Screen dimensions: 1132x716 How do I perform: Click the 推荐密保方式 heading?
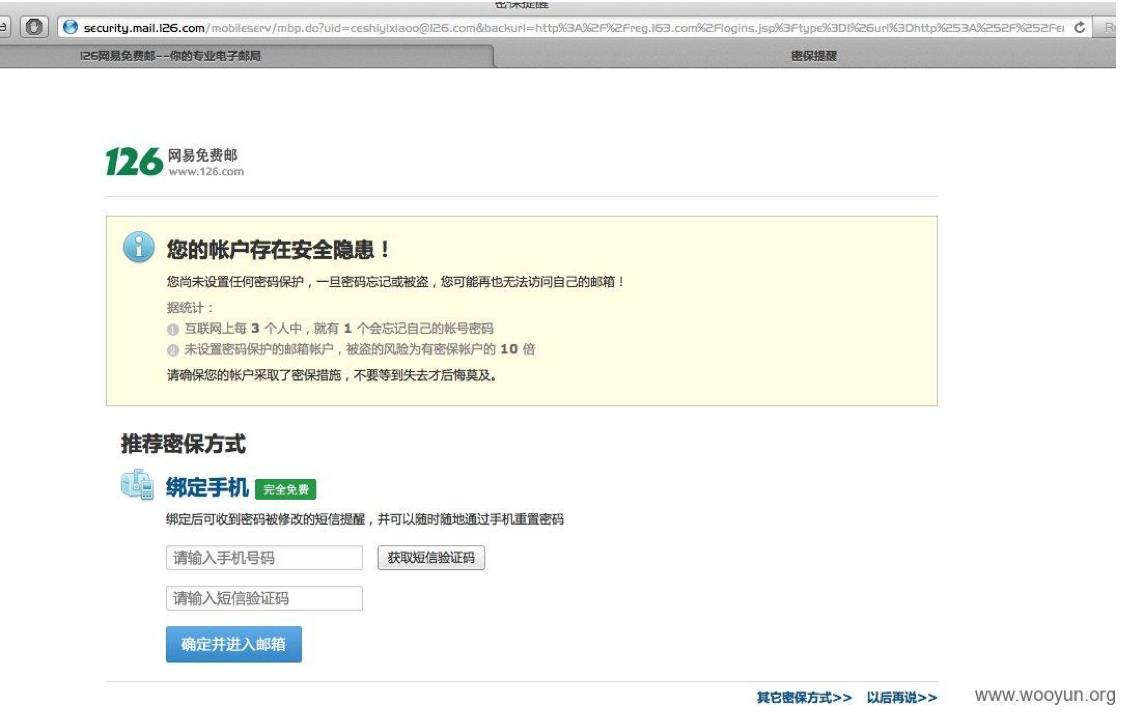click(x=183, y=444)
